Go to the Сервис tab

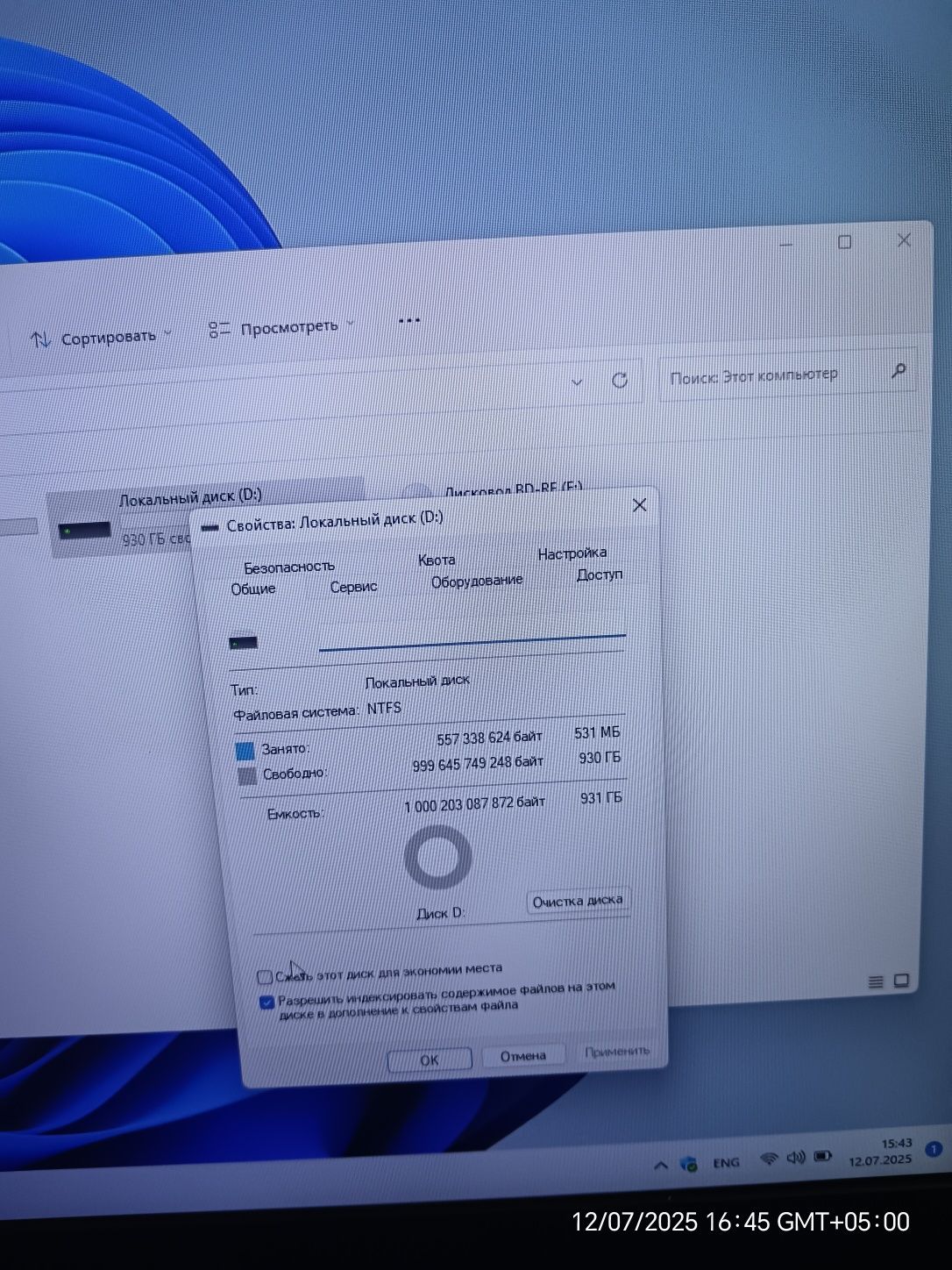[x=353, y=586]
